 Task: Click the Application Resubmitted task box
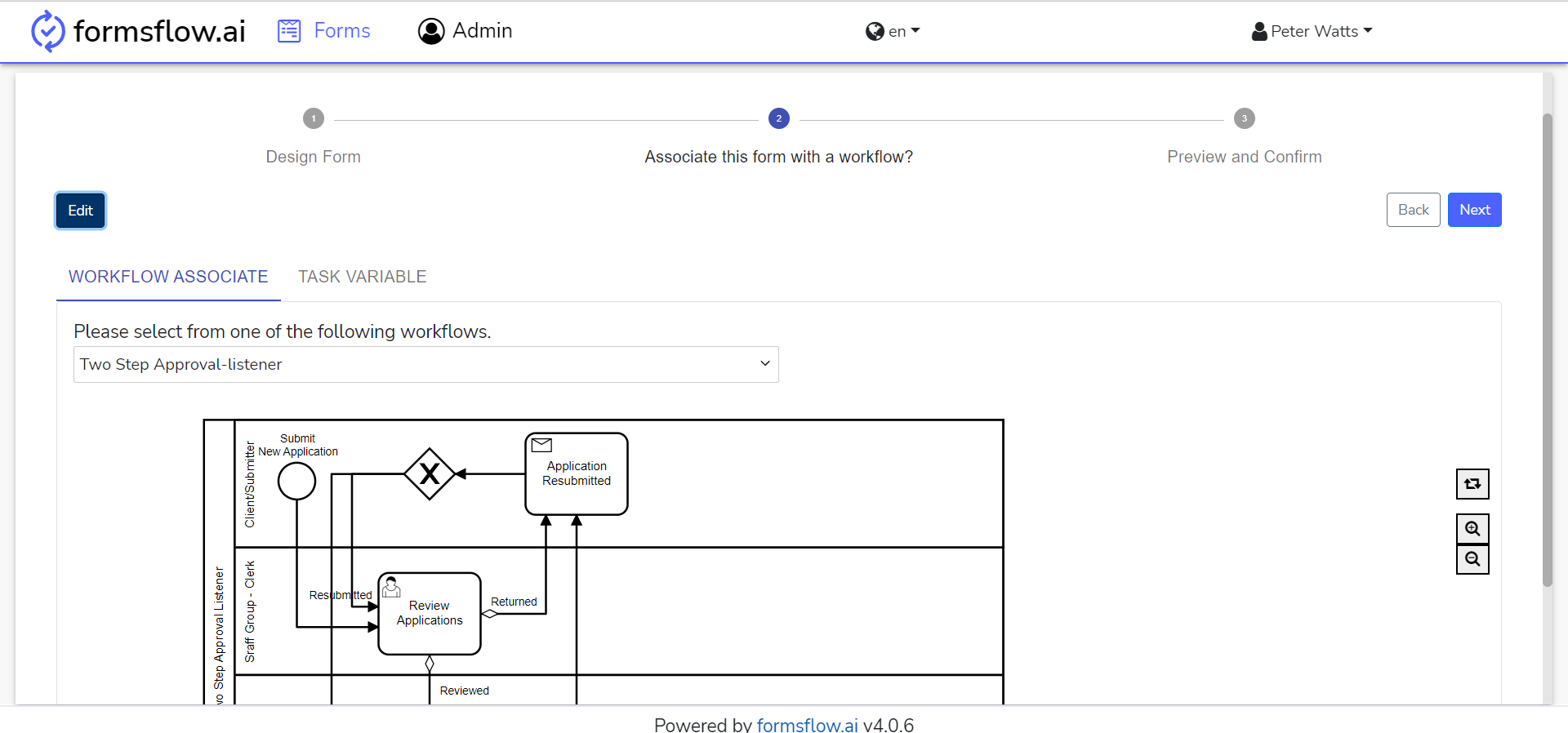pyautogui.click(x=577, y=473)
